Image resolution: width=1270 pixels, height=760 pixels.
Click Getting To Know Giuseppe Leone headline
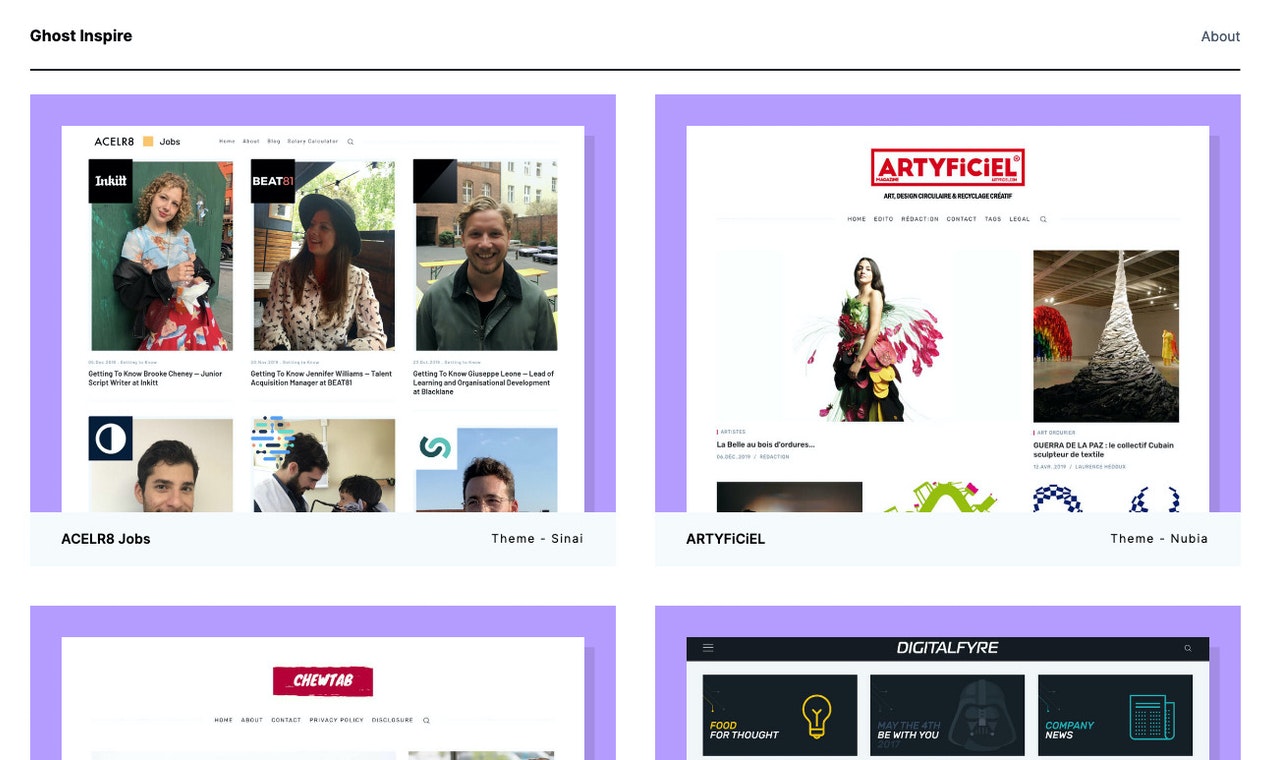click(483, 383)
